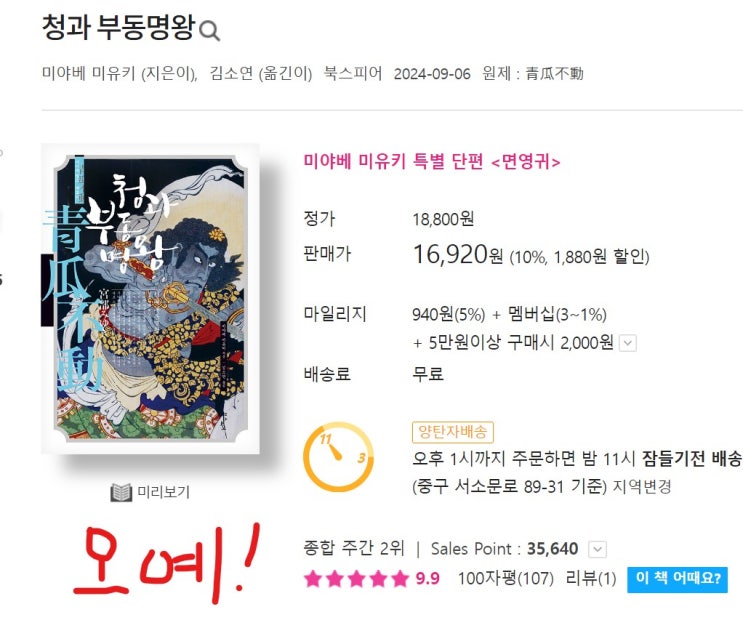
Task: Click the magnifier icon beside the book title
Action: coord(209,31)
